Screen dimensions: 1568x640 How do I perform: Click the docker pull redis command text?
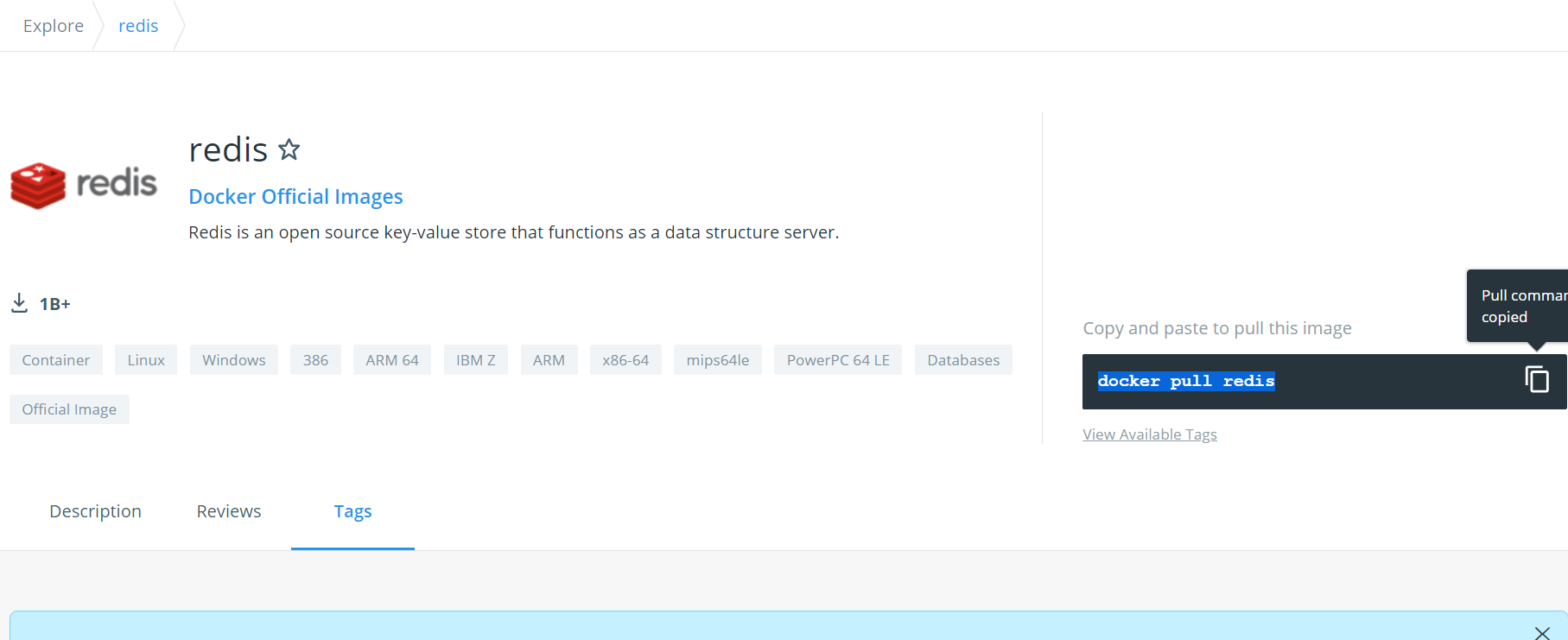point(1186,381)
